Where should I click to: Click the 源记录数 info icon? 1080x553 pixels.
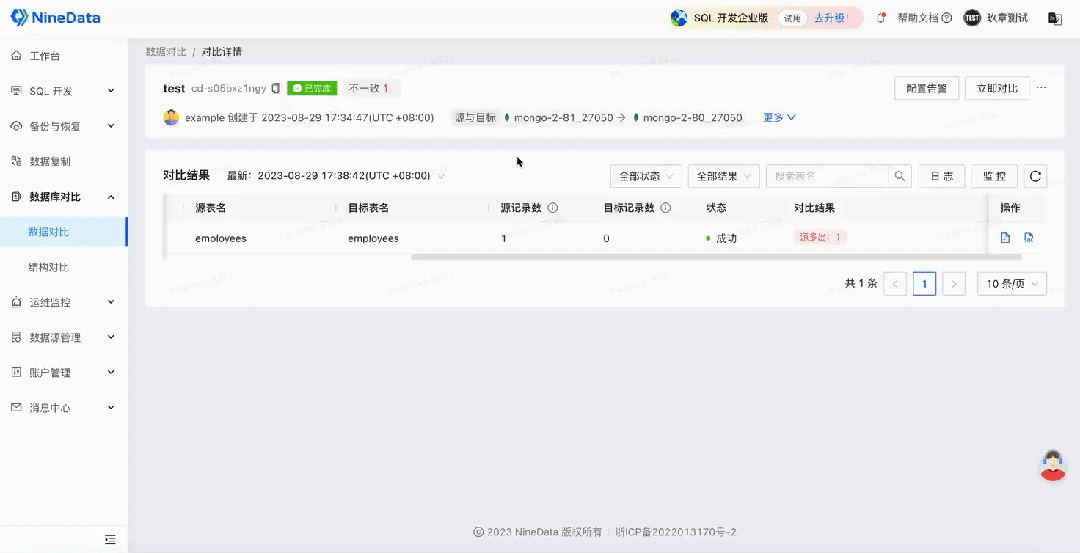point(552,208)
